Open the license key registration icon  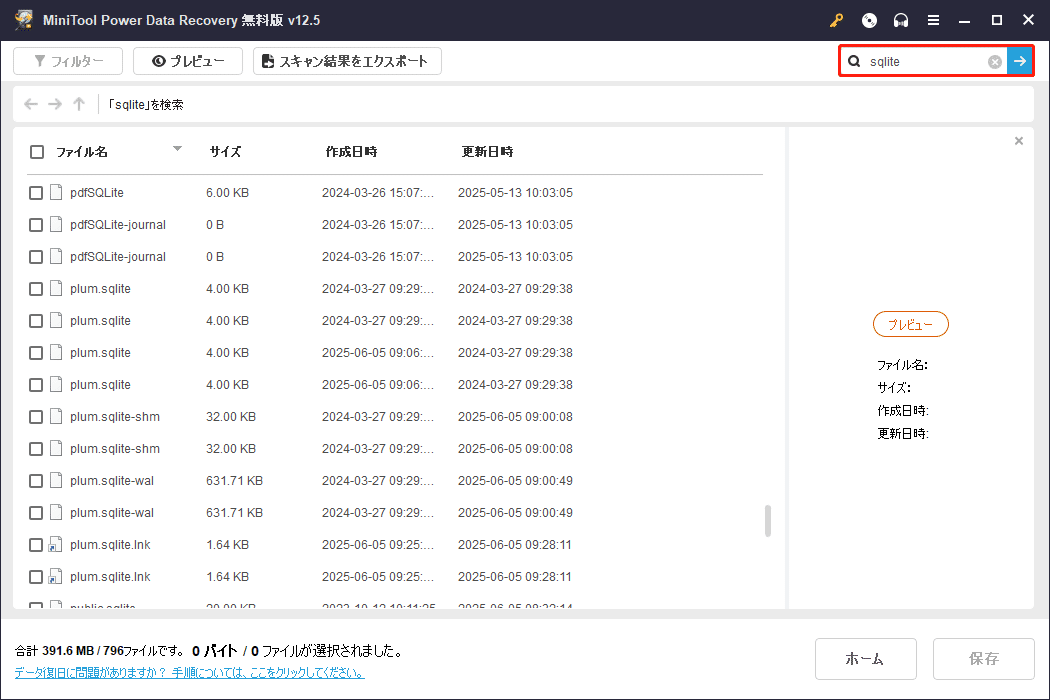tap(837, 20)
